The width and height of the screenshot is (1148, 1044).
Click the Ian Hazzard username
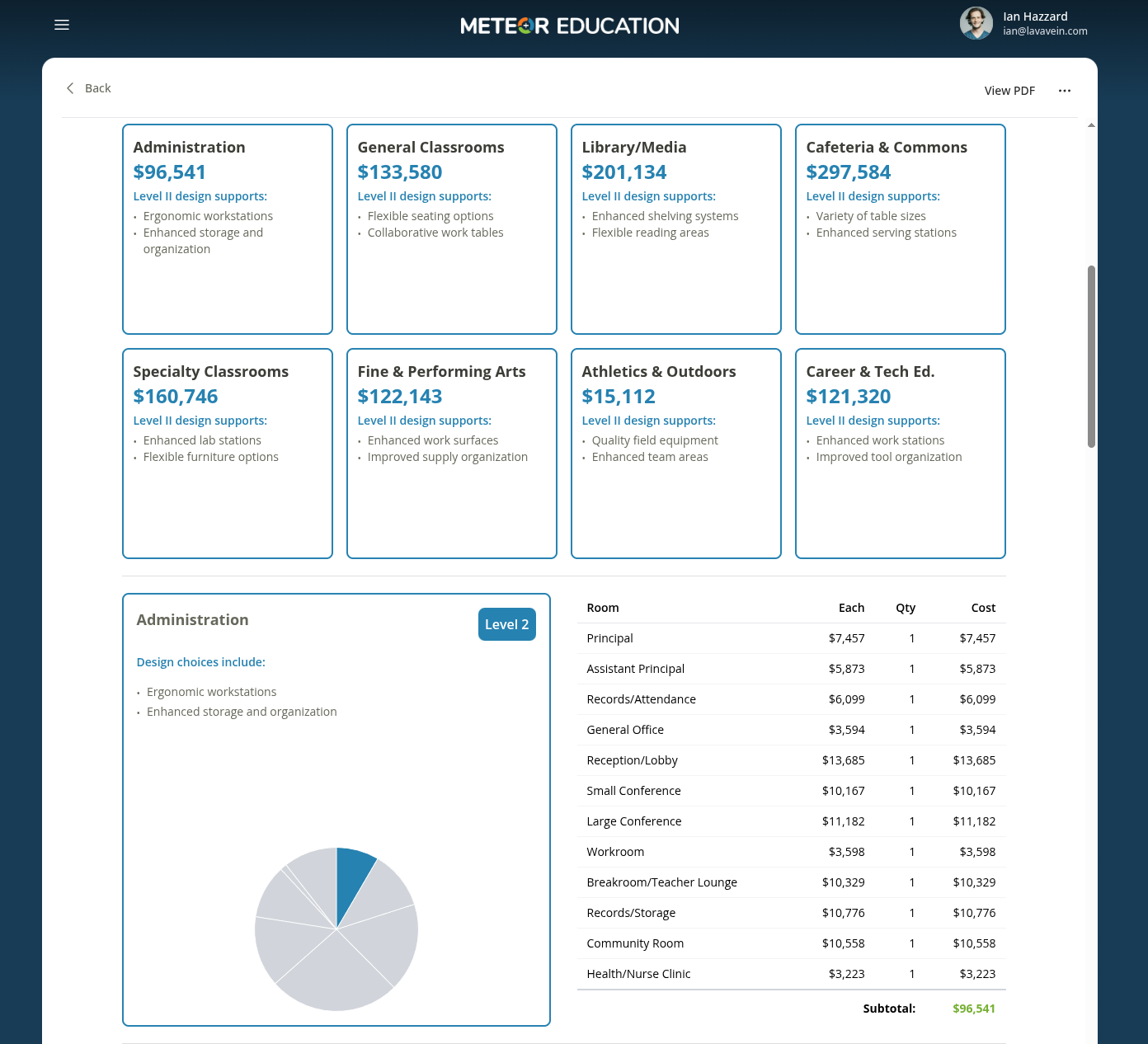[1035, 16]
